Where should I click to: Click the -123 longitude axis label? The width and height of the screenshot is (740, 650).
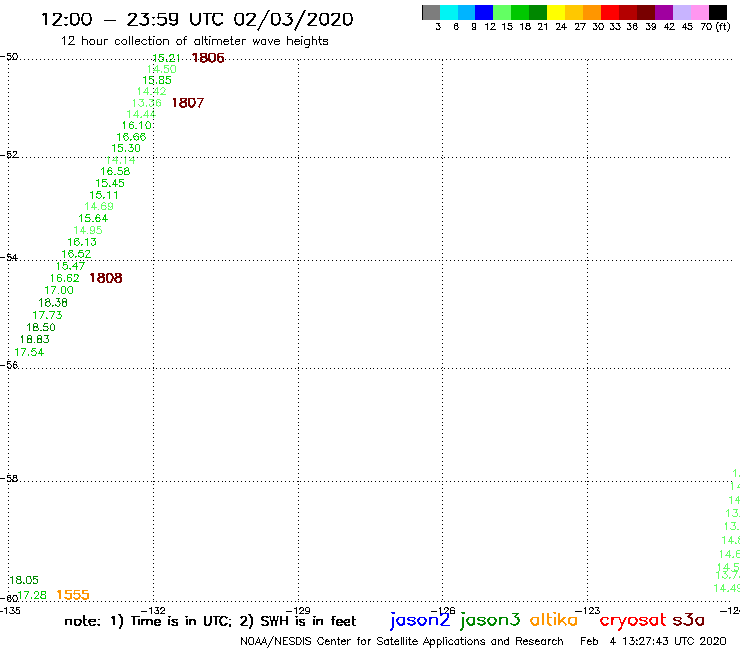tap(588, 610)
